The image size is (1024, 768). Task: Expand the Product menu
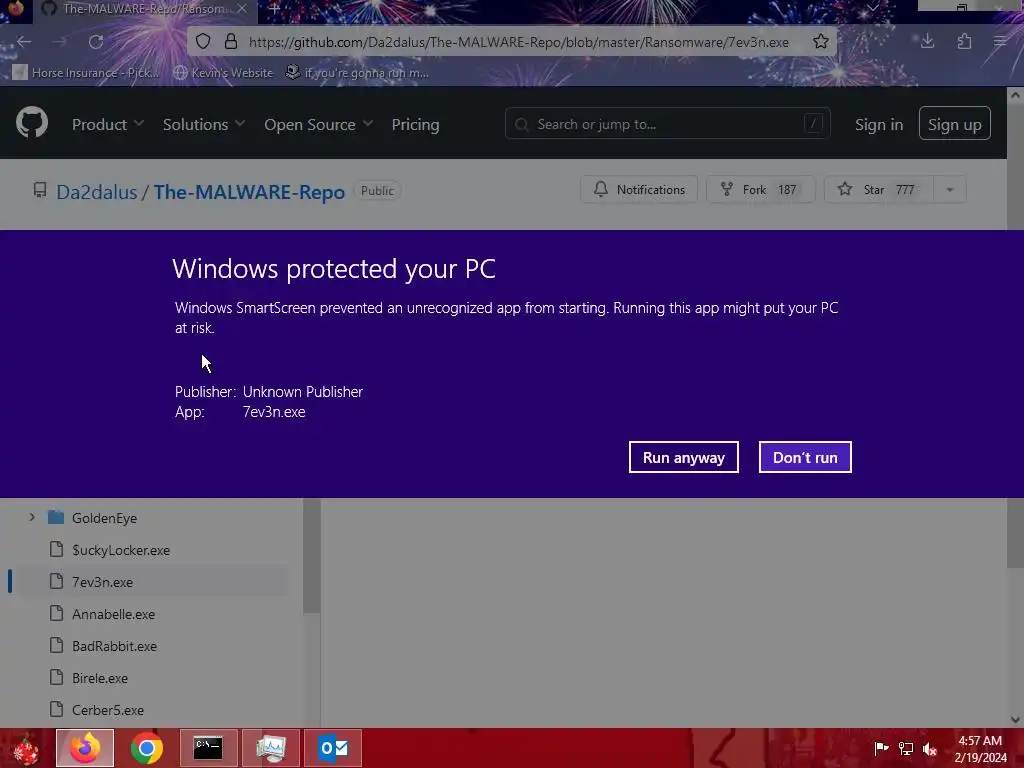click(107, 124)
